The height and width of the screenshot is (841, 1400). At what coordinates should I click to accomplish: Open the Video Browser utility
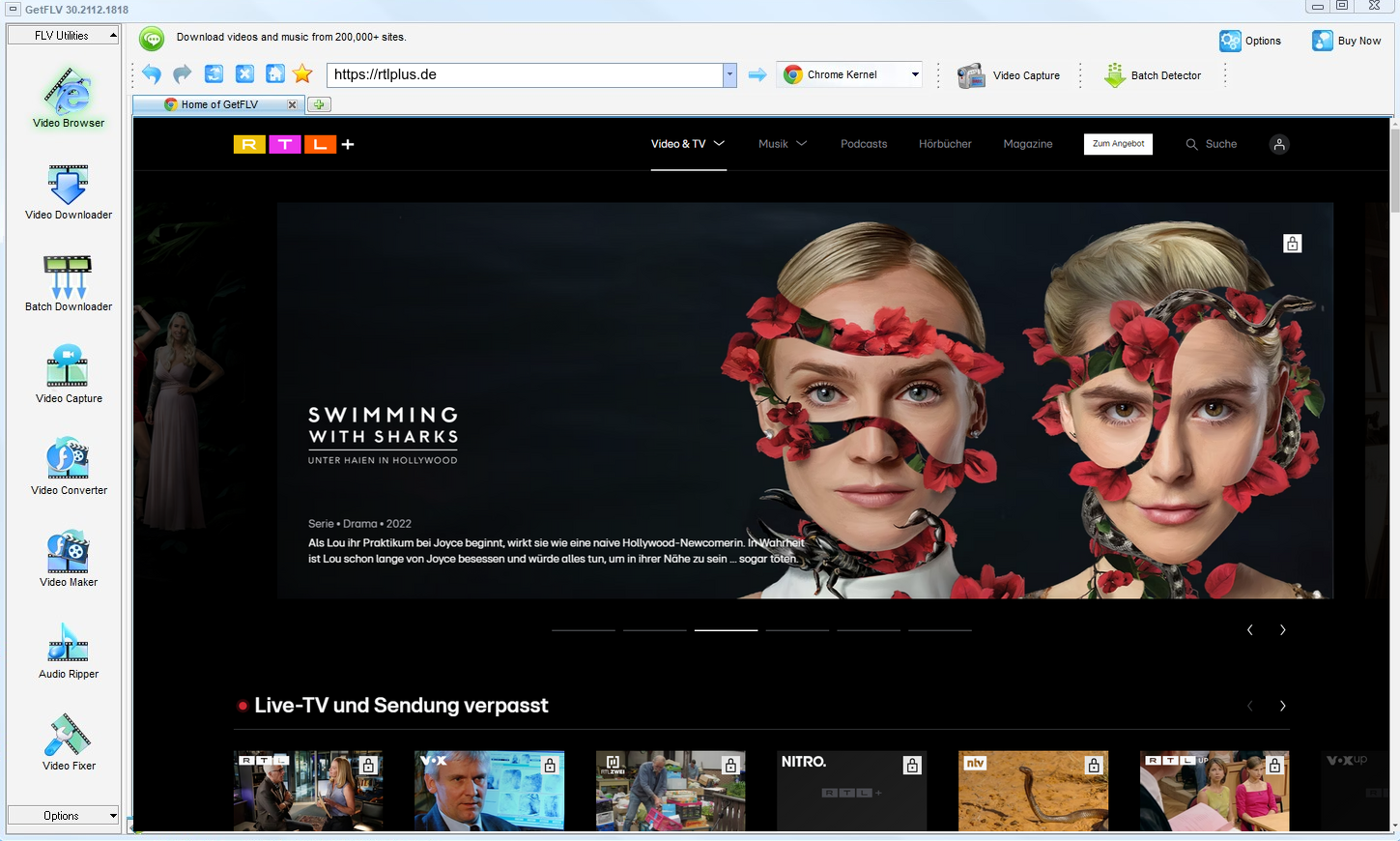click(x=69, y=97)
